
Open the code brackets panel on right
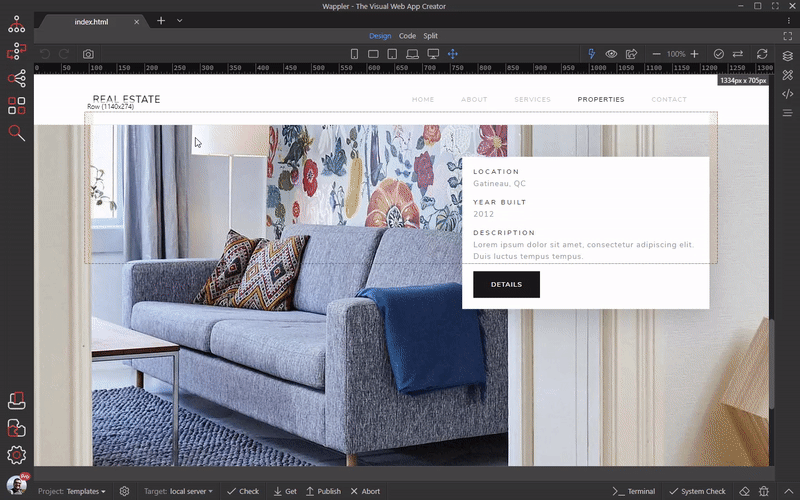pos(788,94)
